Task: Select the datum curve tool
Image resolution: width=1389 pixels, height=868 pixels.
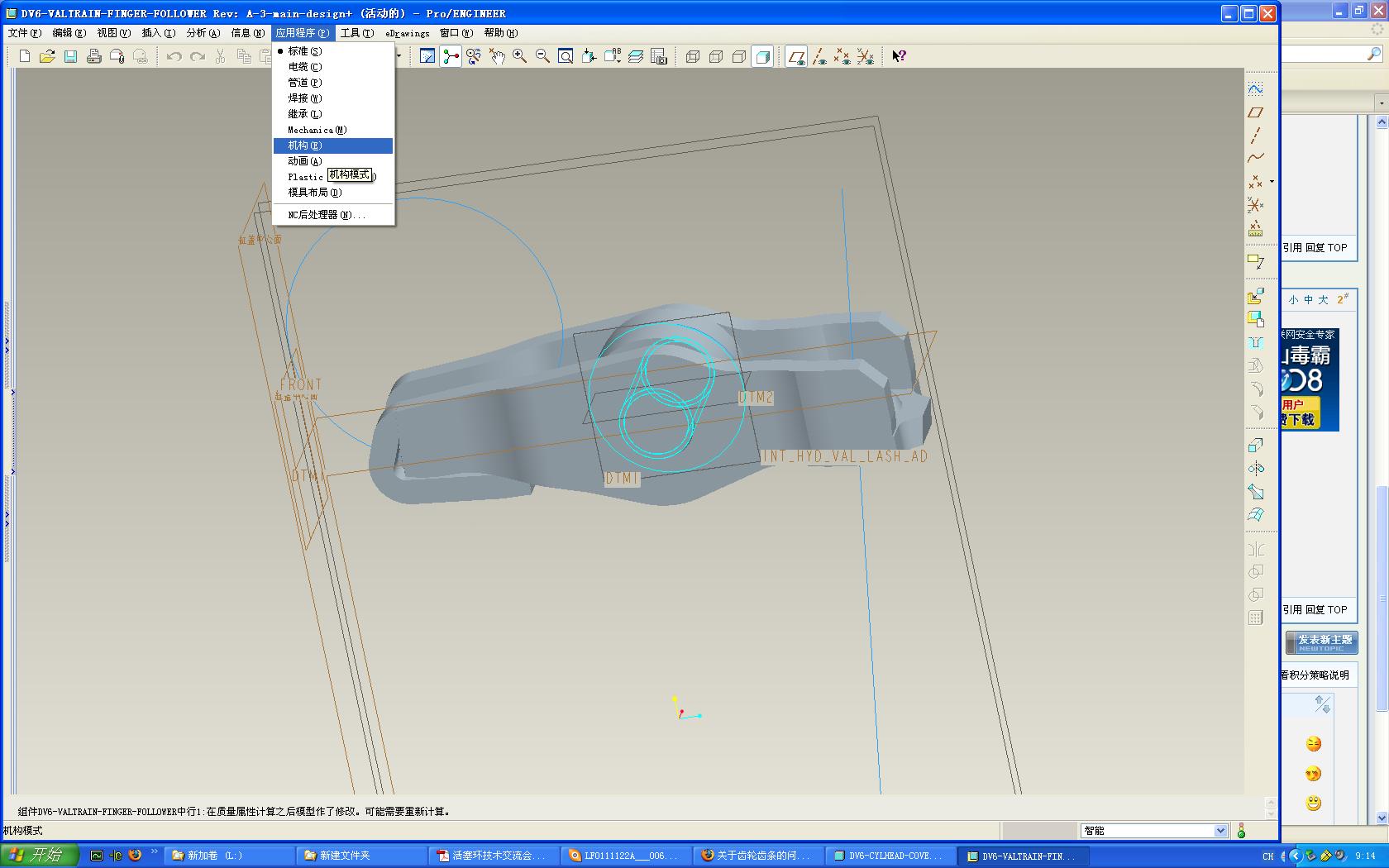Action: 1255,158
